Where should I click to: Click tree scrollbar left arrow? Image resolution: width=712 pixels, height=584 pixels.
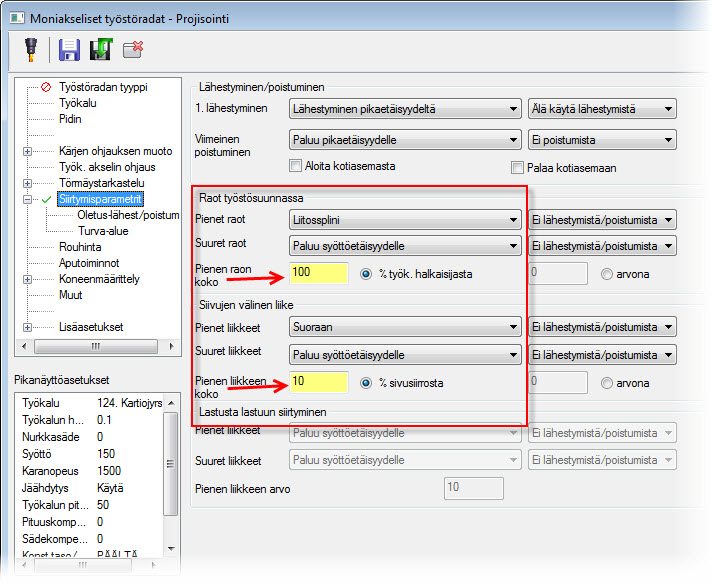pos(24,346)
